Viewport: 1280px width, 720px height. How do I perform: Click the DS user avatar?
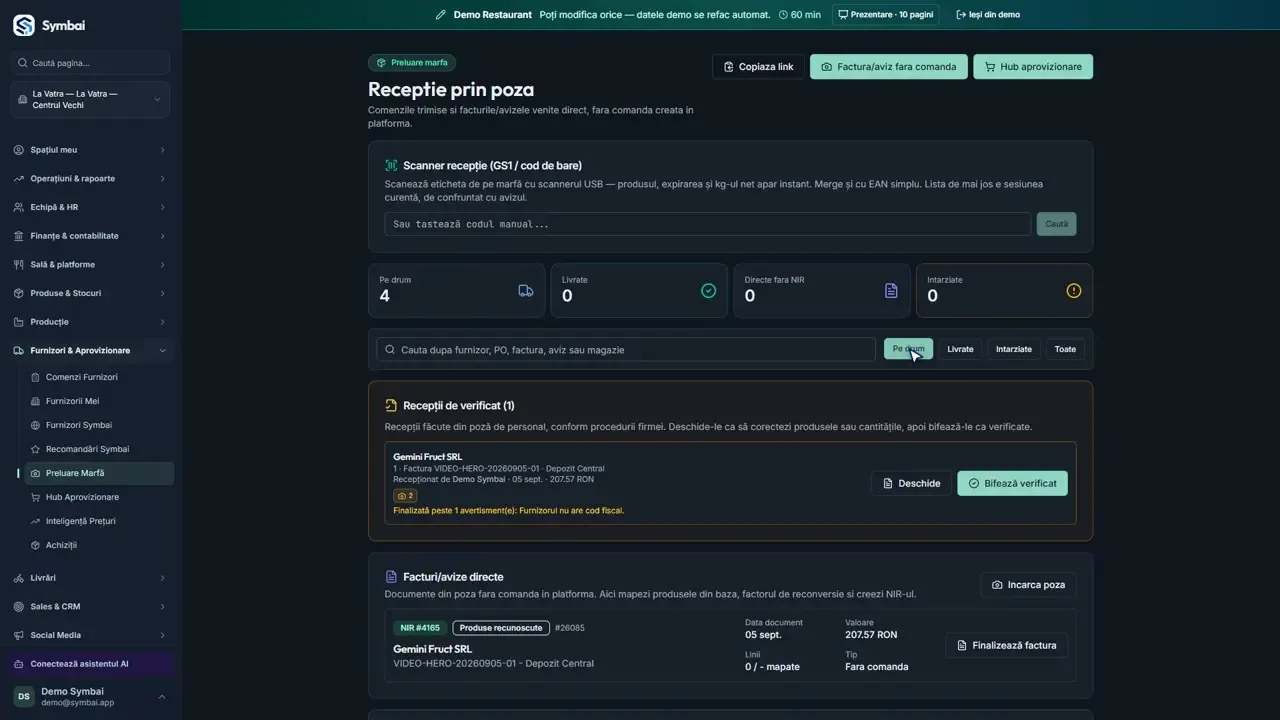[24, 697]
